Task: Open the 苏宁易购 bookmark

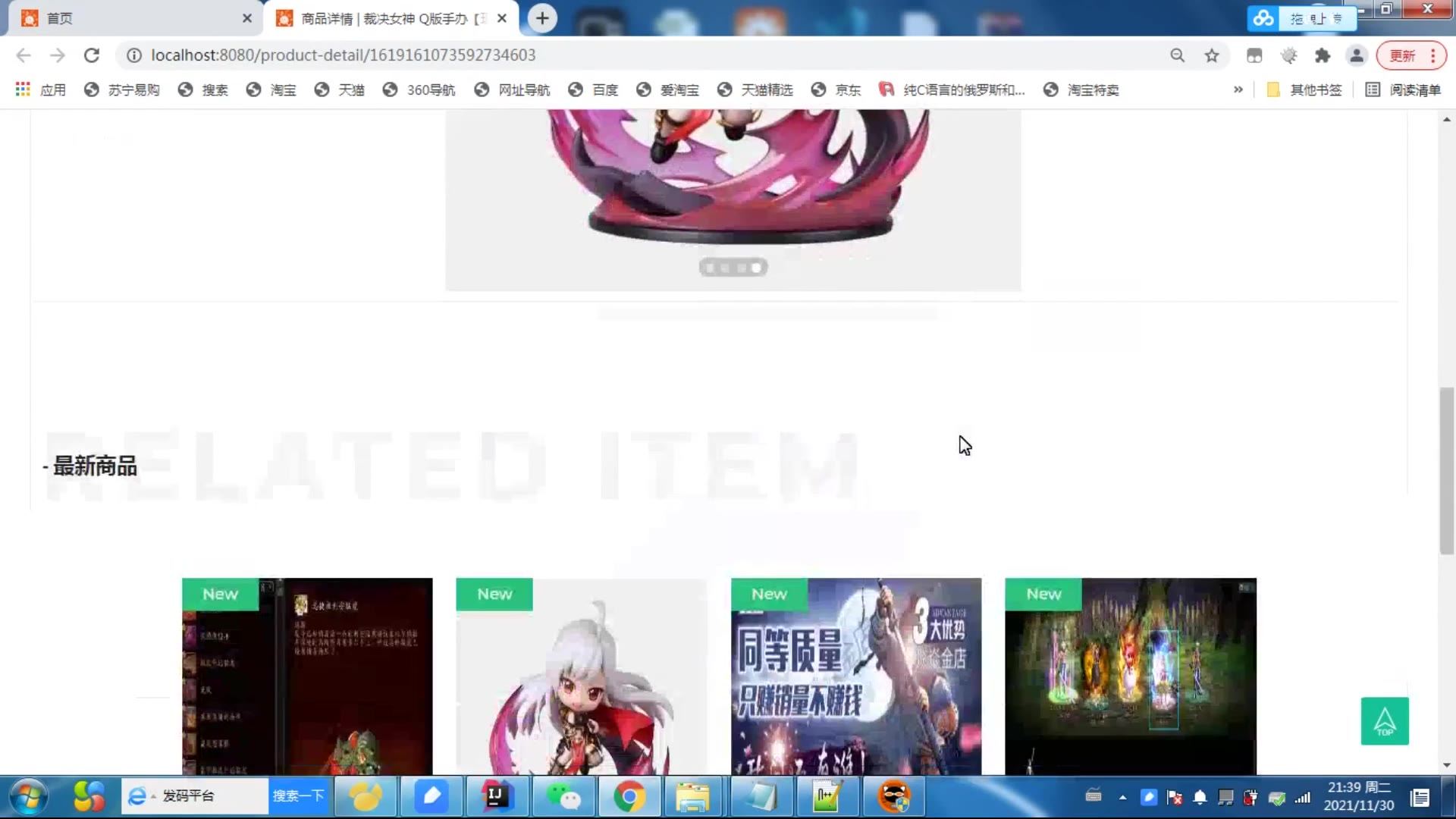Action: (x=122, y=89)
